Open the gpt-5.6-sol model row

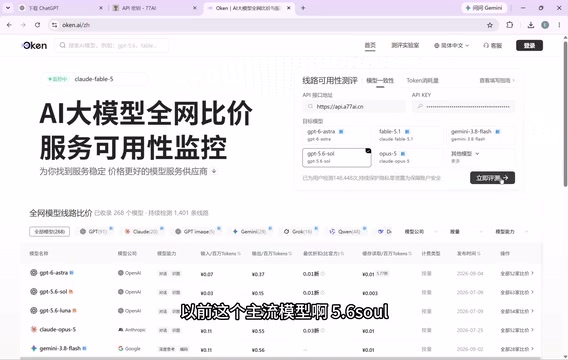pos(281,292)
